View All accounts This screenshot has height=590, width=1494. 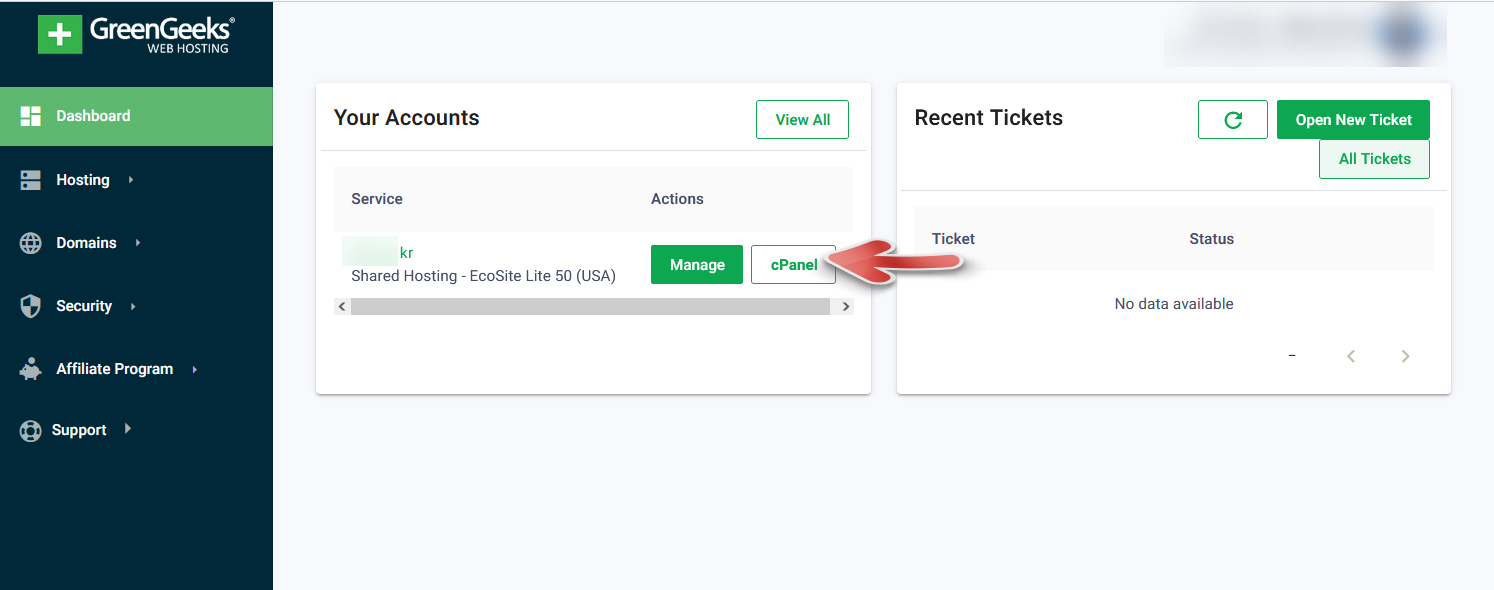pyautogui.click(x=802, y=120)
